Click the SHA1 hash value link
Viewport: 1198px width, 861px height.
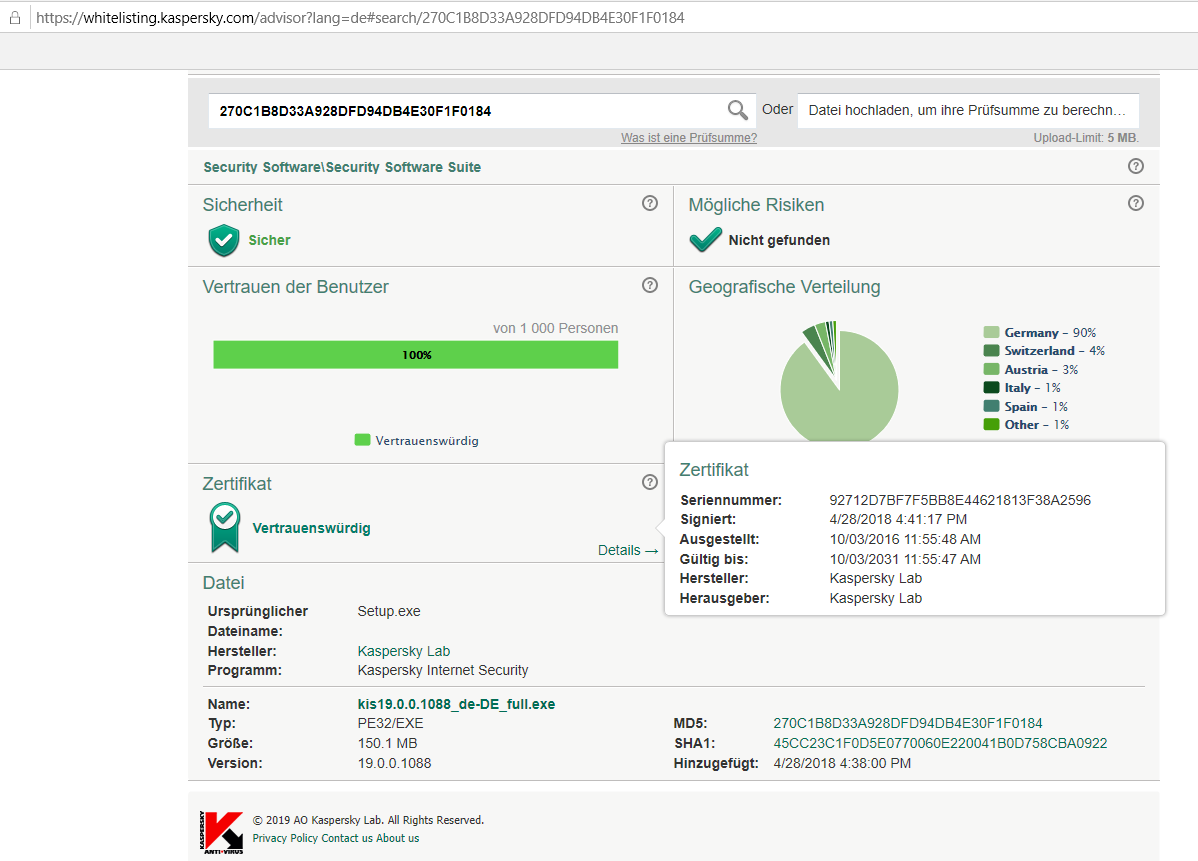940,743
